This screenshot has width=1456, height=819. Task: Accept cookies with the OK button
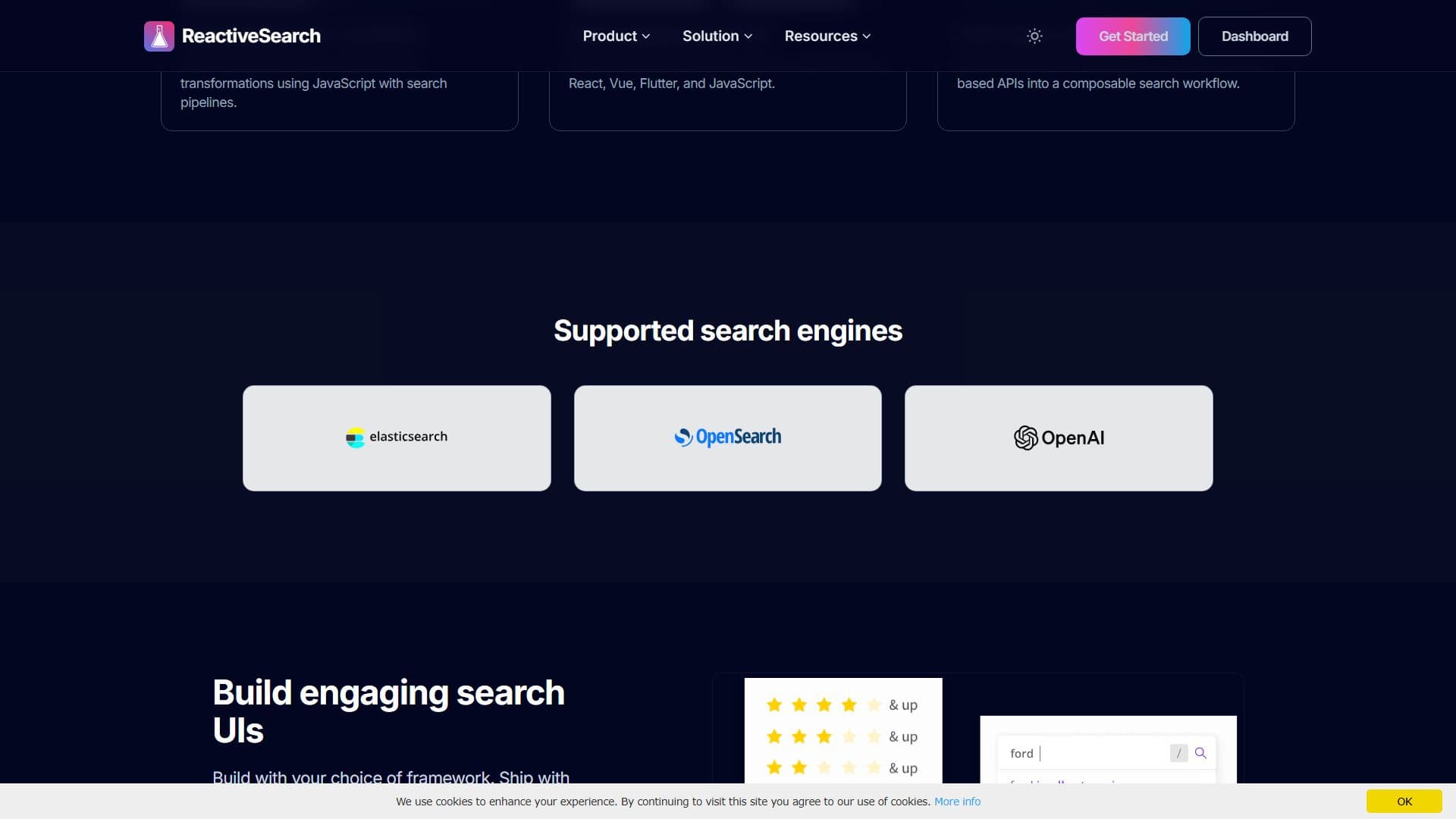point(1404,802)
